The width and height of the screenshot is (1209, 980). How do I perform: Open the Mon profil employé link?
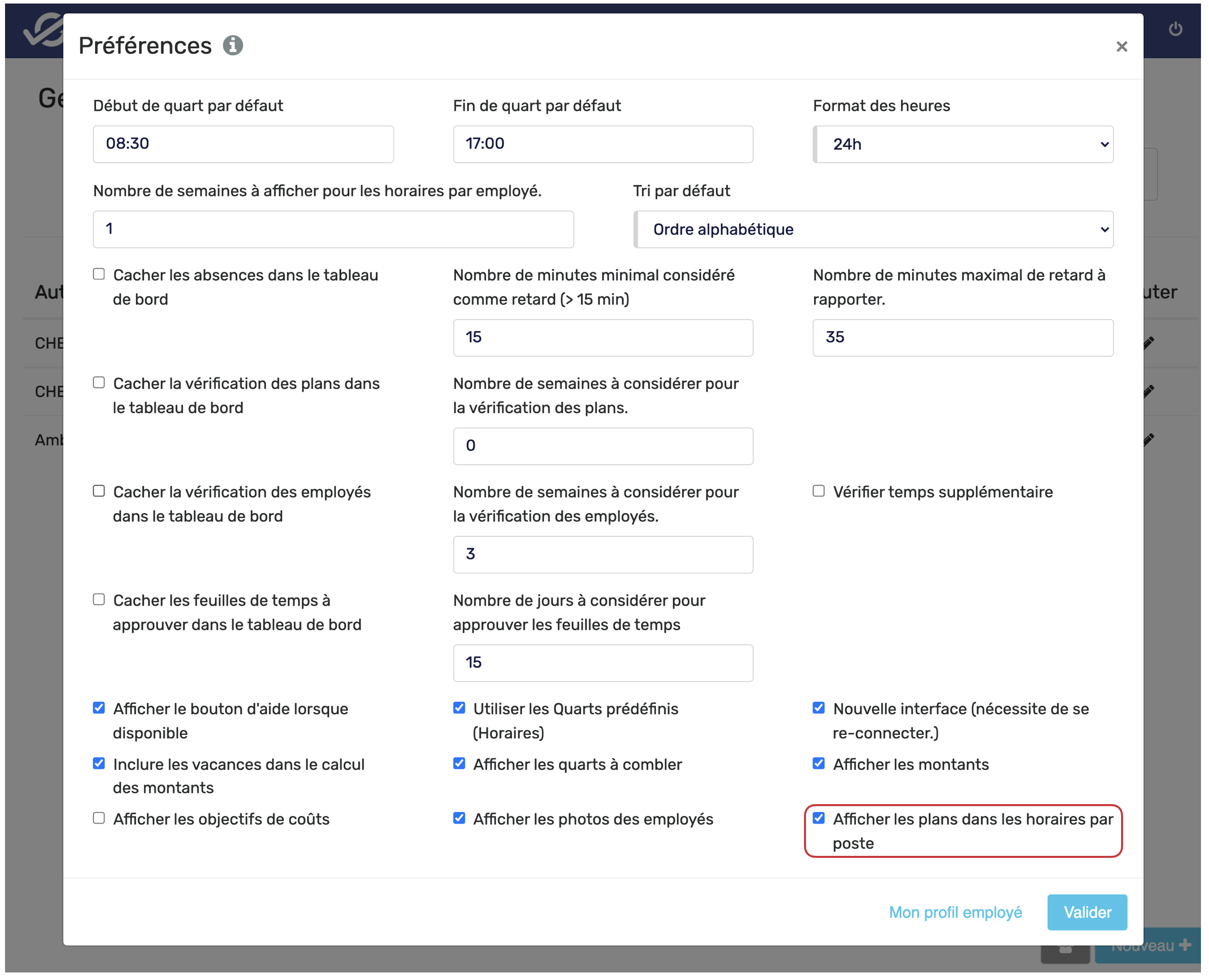(955, 912)
